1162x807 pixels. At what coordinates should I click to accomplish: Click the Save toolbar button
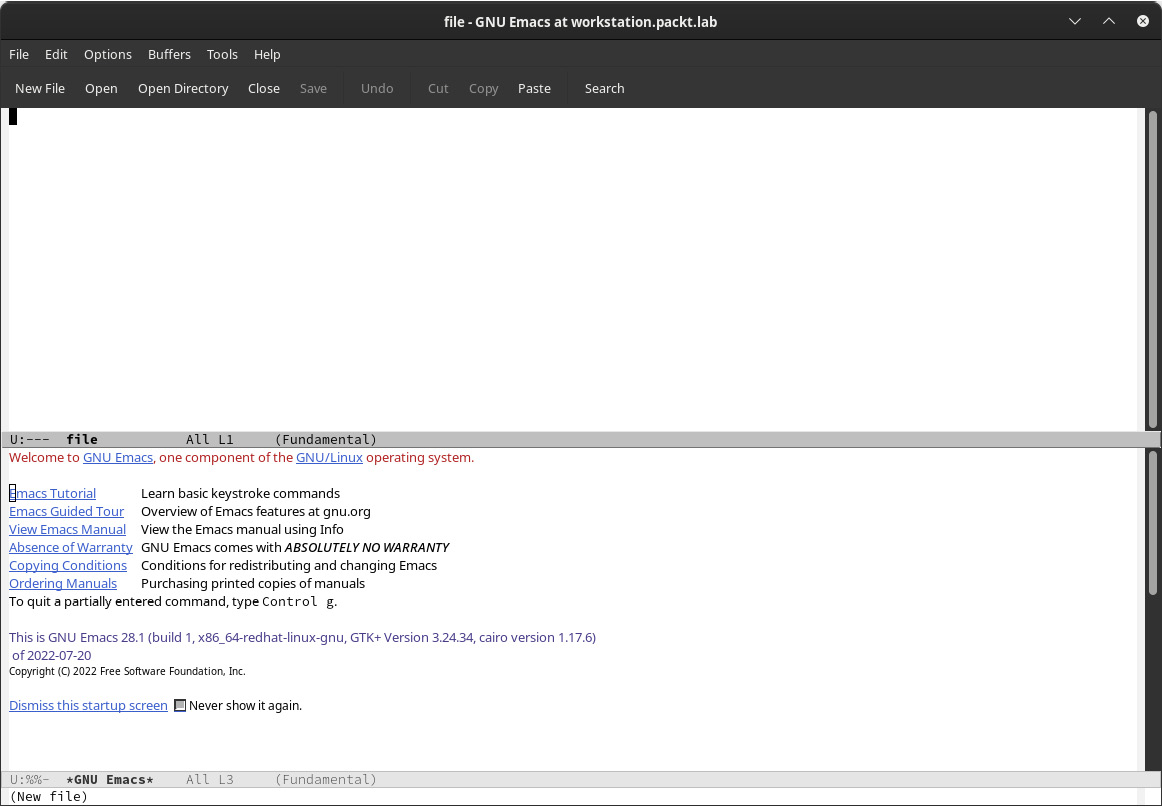click(313, 88)
